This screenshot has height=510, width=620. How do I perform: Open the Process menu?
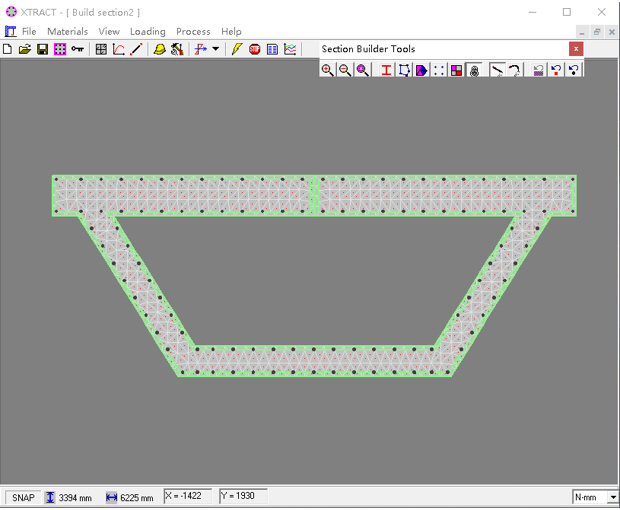[193, 31]
